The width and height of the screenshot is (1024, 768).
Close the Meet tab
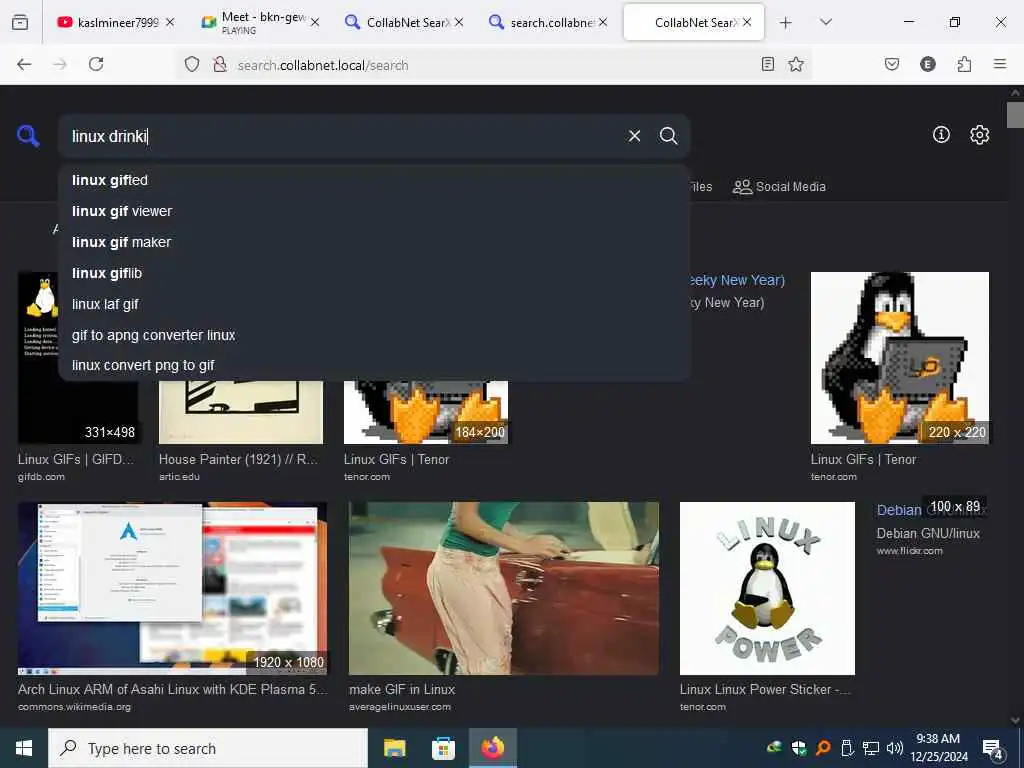[x=315, y=23]
